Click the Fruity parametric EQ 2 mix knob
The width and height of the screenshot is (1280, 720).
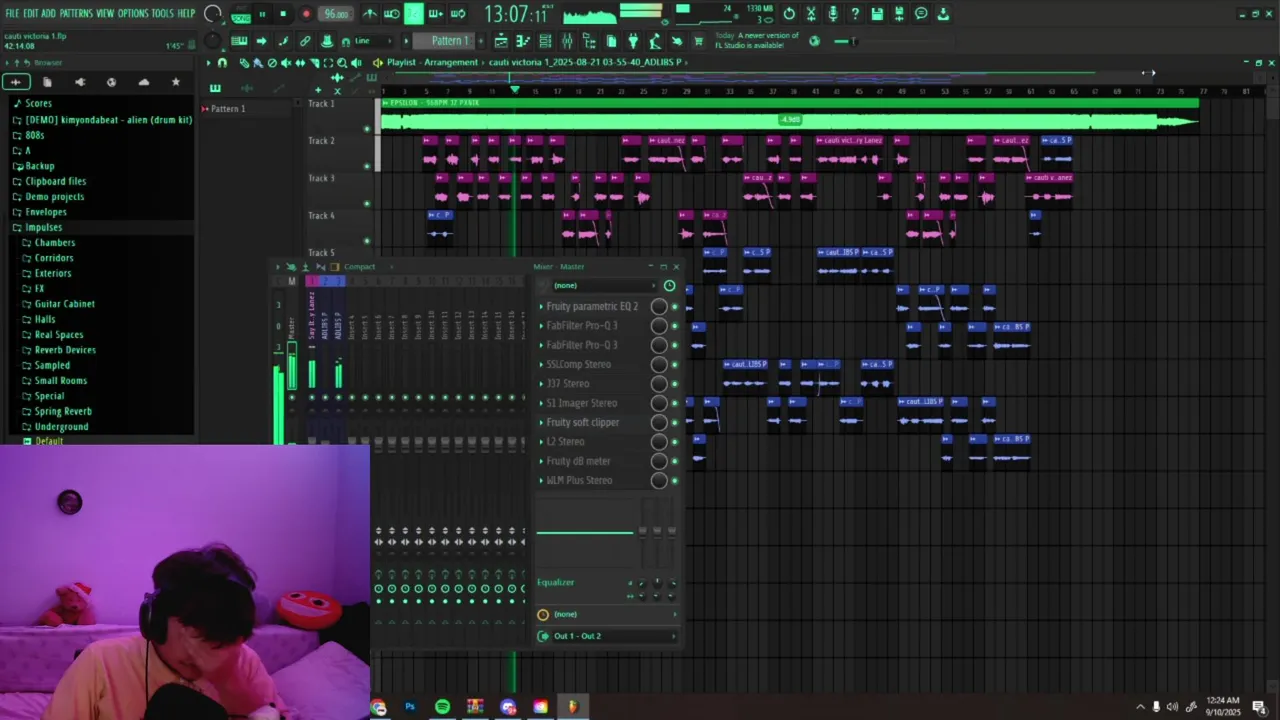[x=659, y=307]
